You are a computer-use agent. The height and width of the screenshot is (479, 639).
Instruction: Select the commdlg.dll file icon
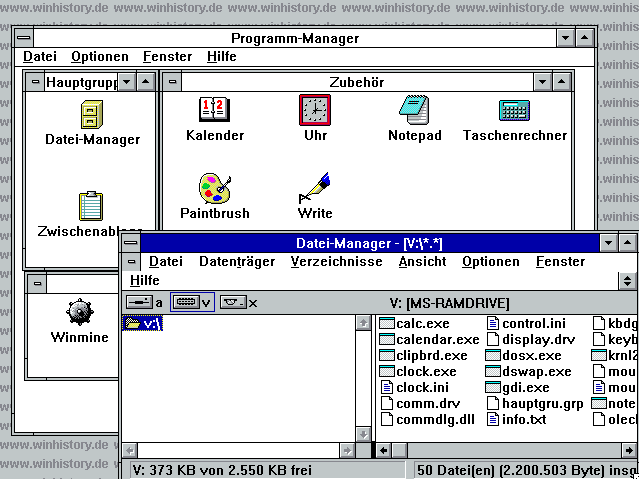tap(387, 419)
